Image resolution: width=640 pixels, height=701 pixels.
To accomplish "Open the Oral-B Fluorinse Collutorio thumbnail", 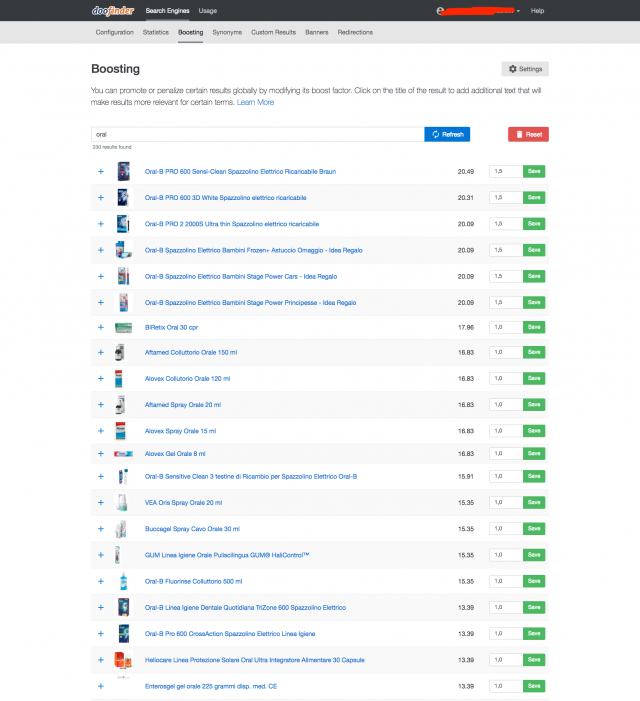I will pyautogui.click(x=124, y=581).
